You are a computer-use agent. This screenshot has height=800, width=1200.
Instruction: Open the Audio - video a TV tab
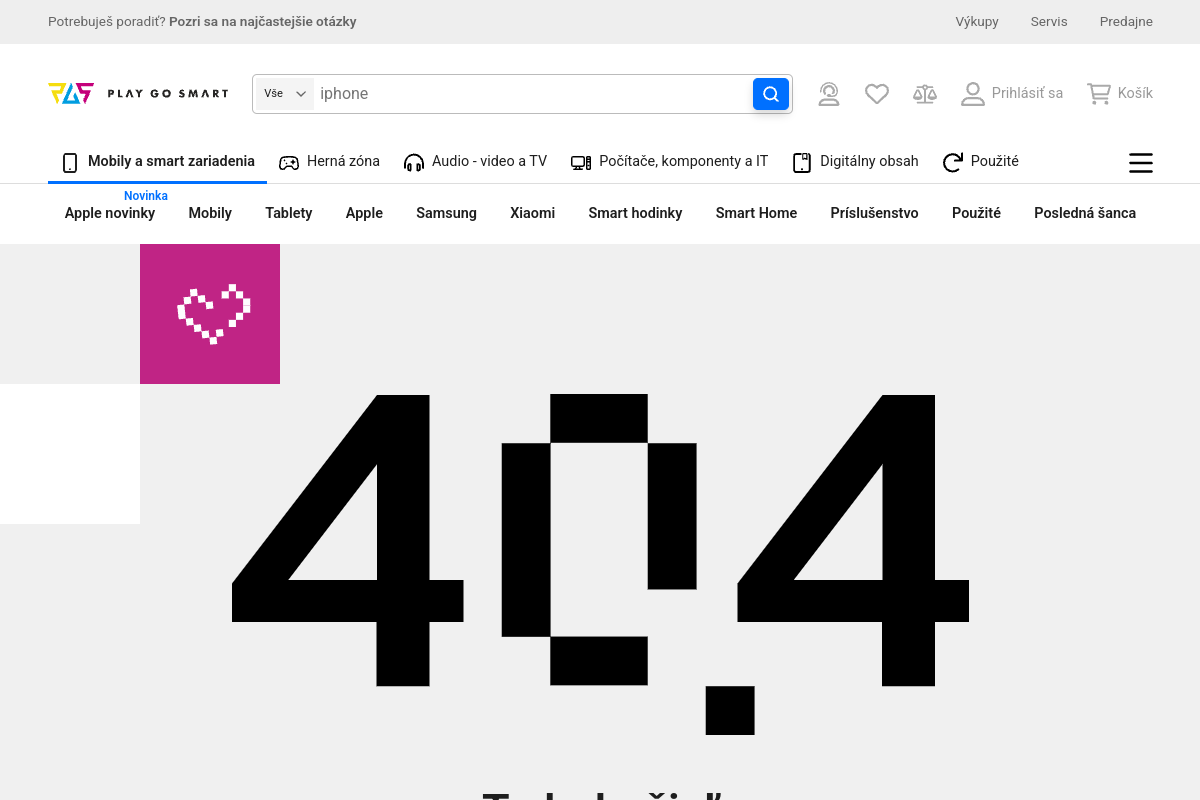click(x=475, y=162)
